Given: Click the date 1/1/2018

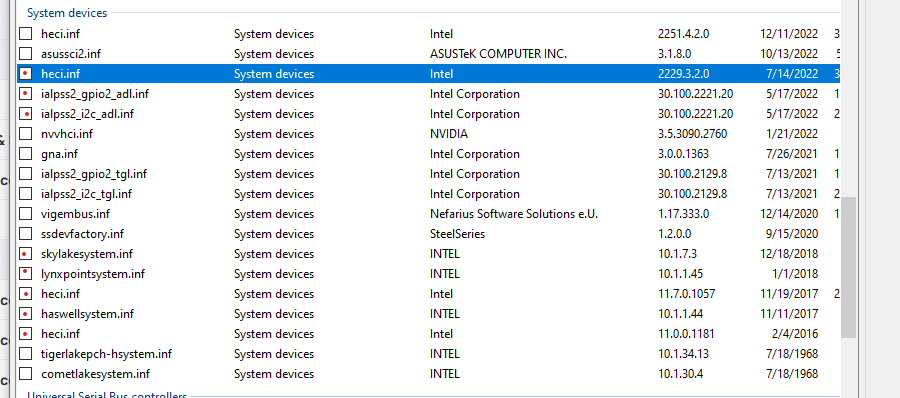Looking at the screenshot, I should pos(795,274).
